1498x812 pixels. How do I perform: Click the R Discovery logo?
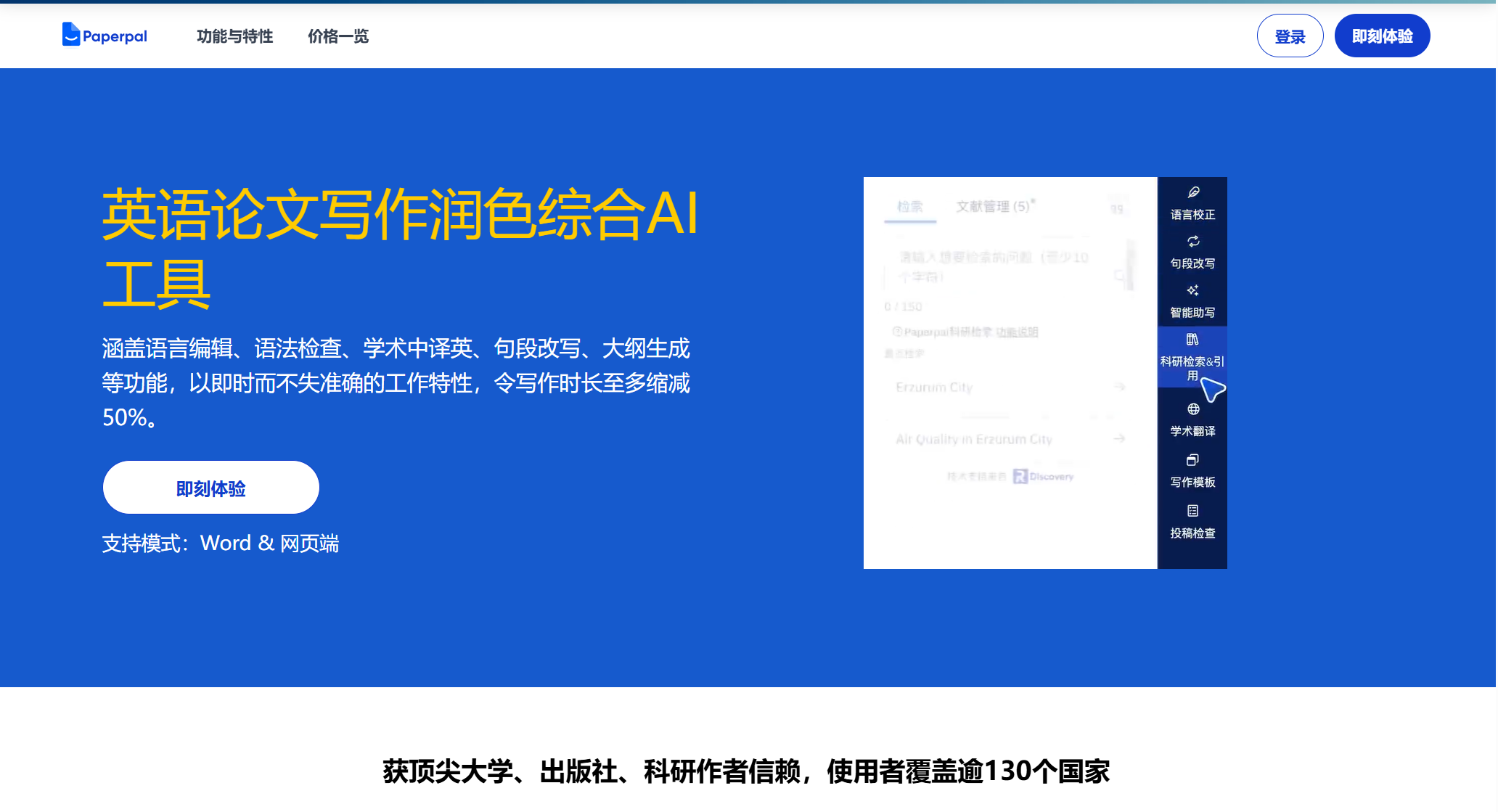click(1044, 476)
